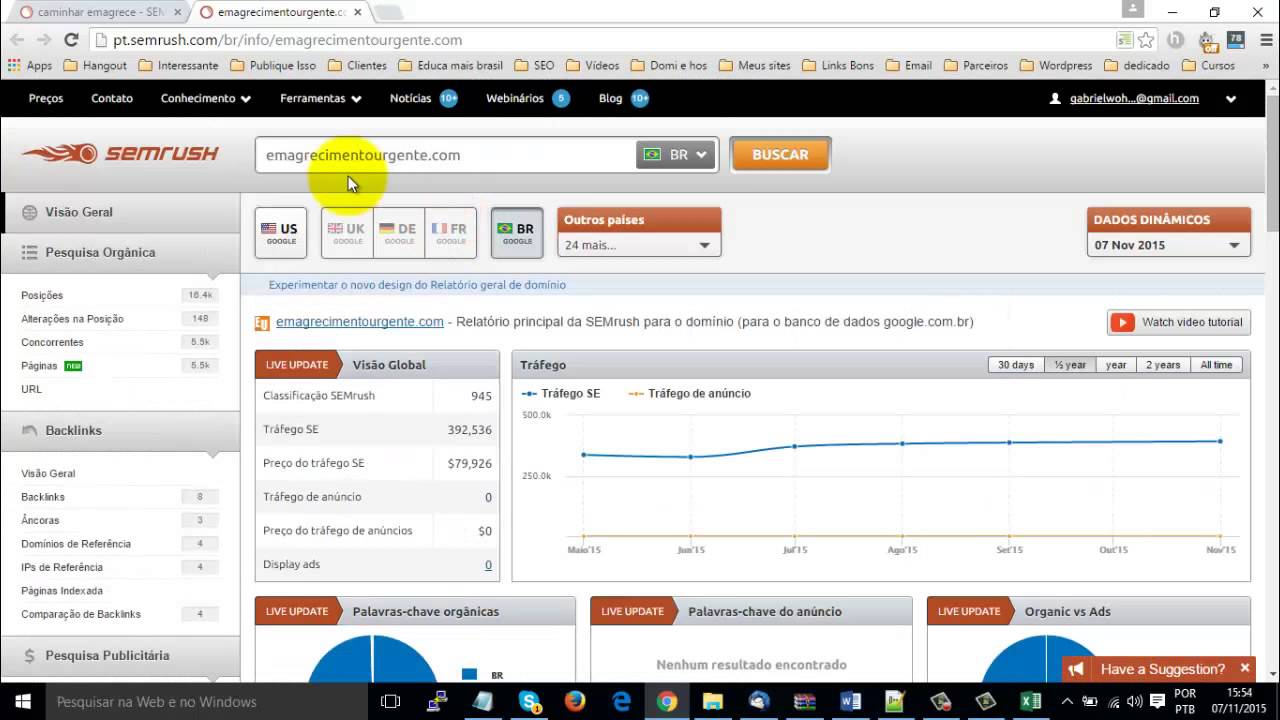Open Windows Start button

pyautogui.click(x=22, y=702)
